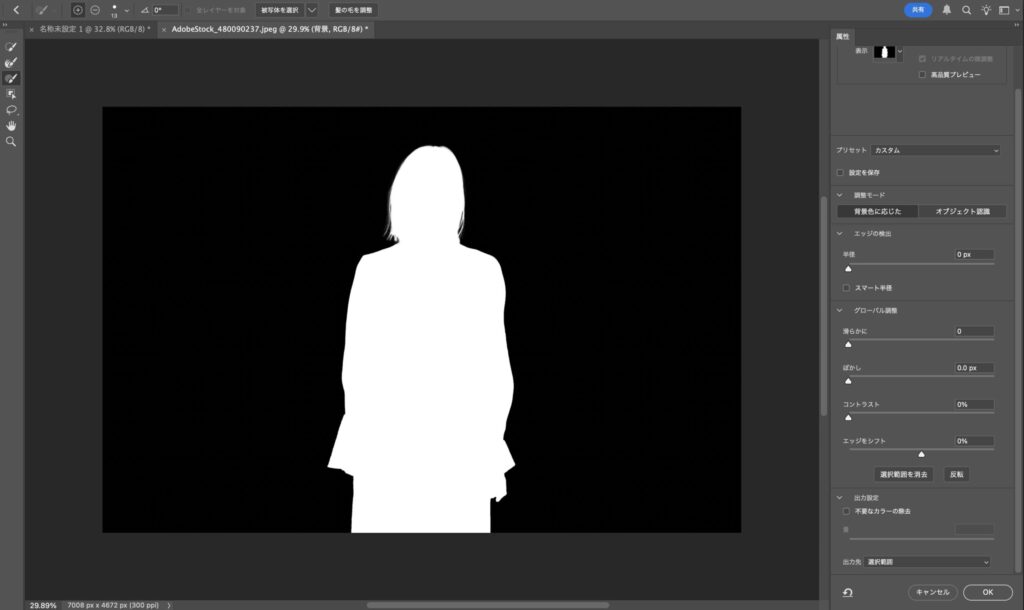
Task: Select the Brush tool in left toolbar
Action: (11, 78)
